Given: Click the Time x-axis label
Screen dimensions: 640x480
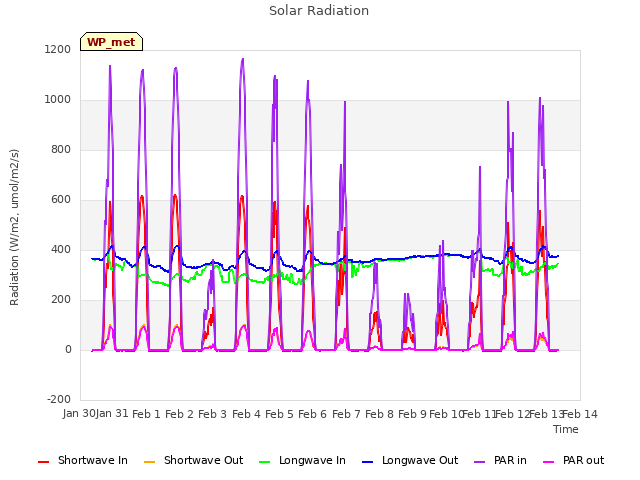Looking at the screenshot, I should click(566, 429).
